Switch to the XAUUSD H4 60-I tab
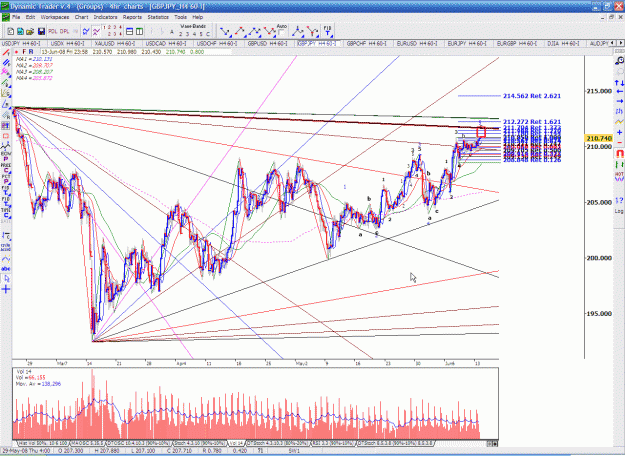 115,43
